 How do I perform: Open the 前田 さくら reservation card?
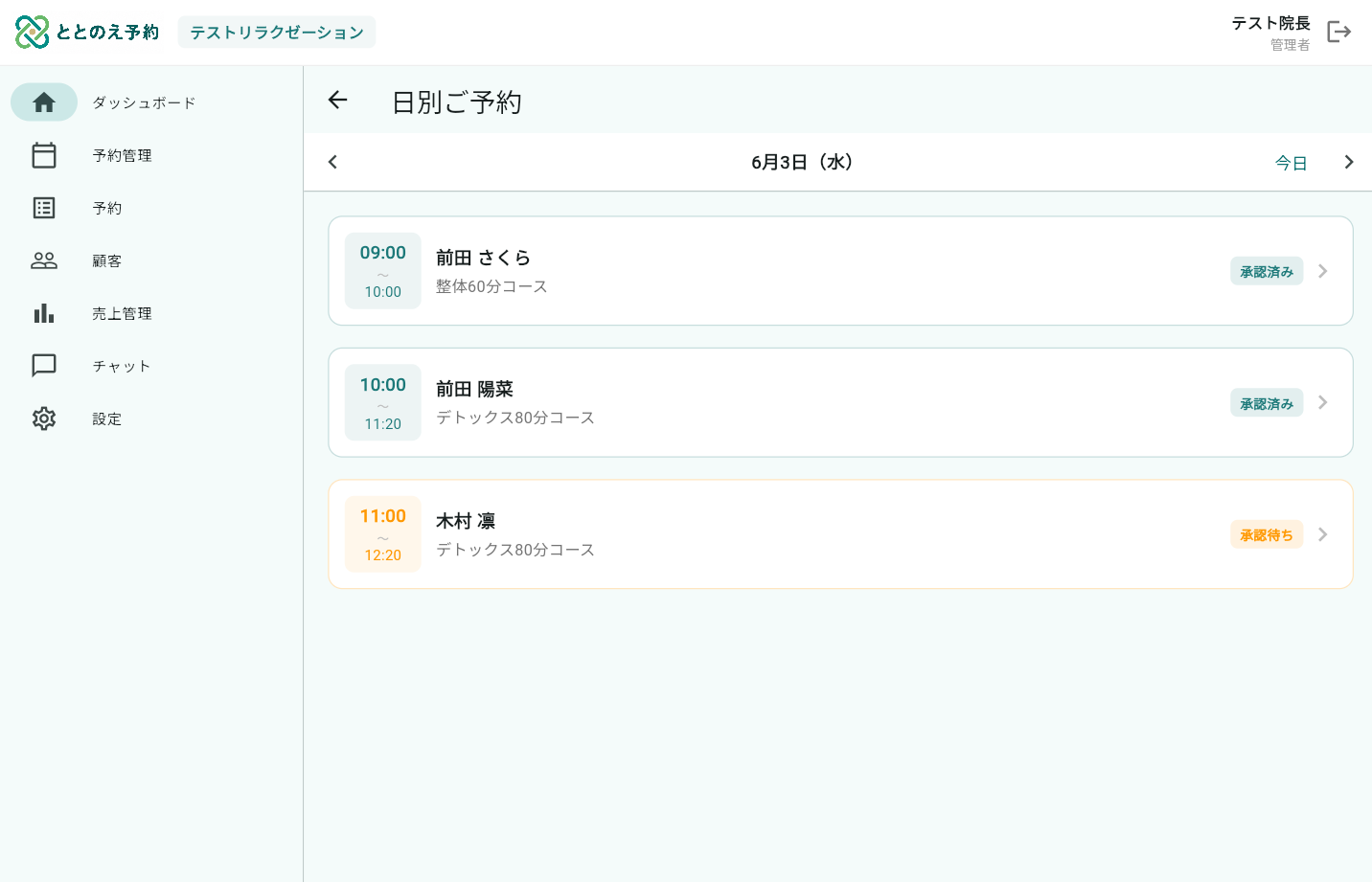(x=840, y=271)
